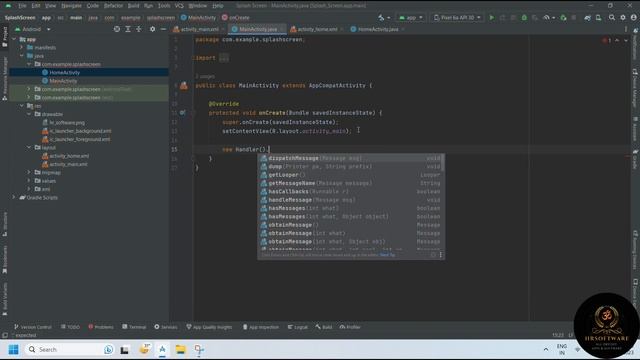This screenshot has height=360, width=640.
Task: Click the MainActivity breadcrumb in navigation bar
Action: [198, 18]
